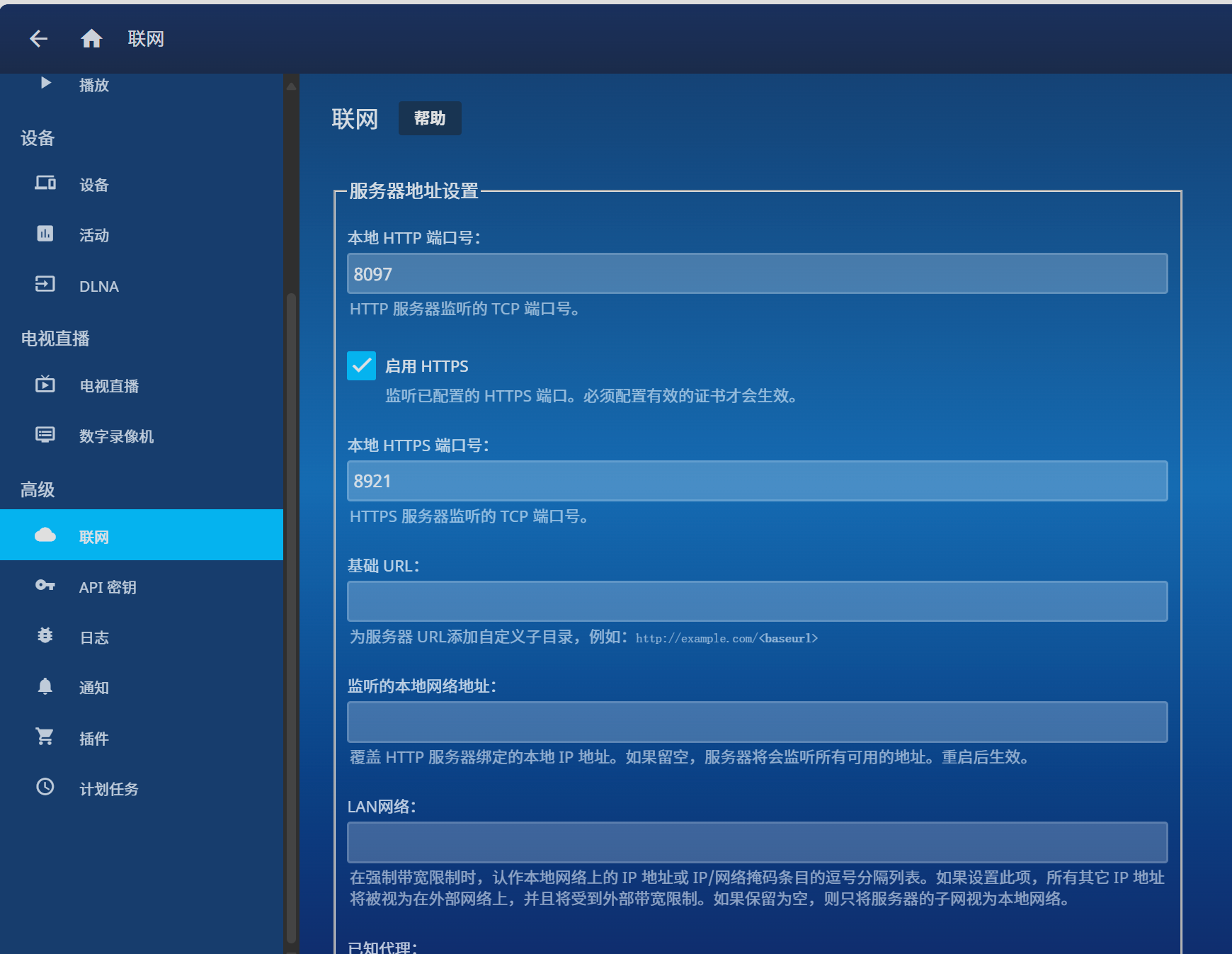Screen dimensions: 1232x954
Task: Click the http://example.com/<baseurl> example text
Action: tap(726, 638)
